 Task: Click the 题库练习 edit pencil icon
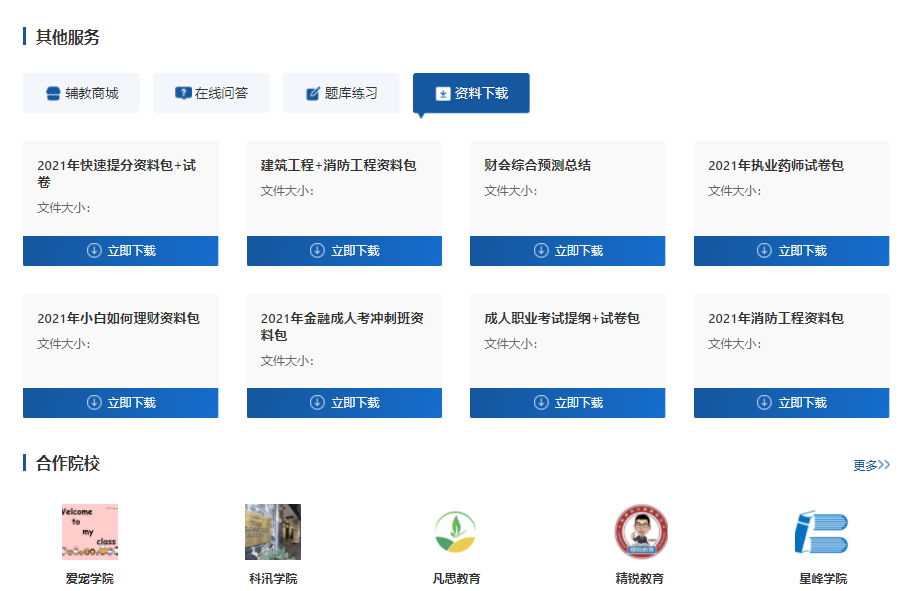coord(313,93)
